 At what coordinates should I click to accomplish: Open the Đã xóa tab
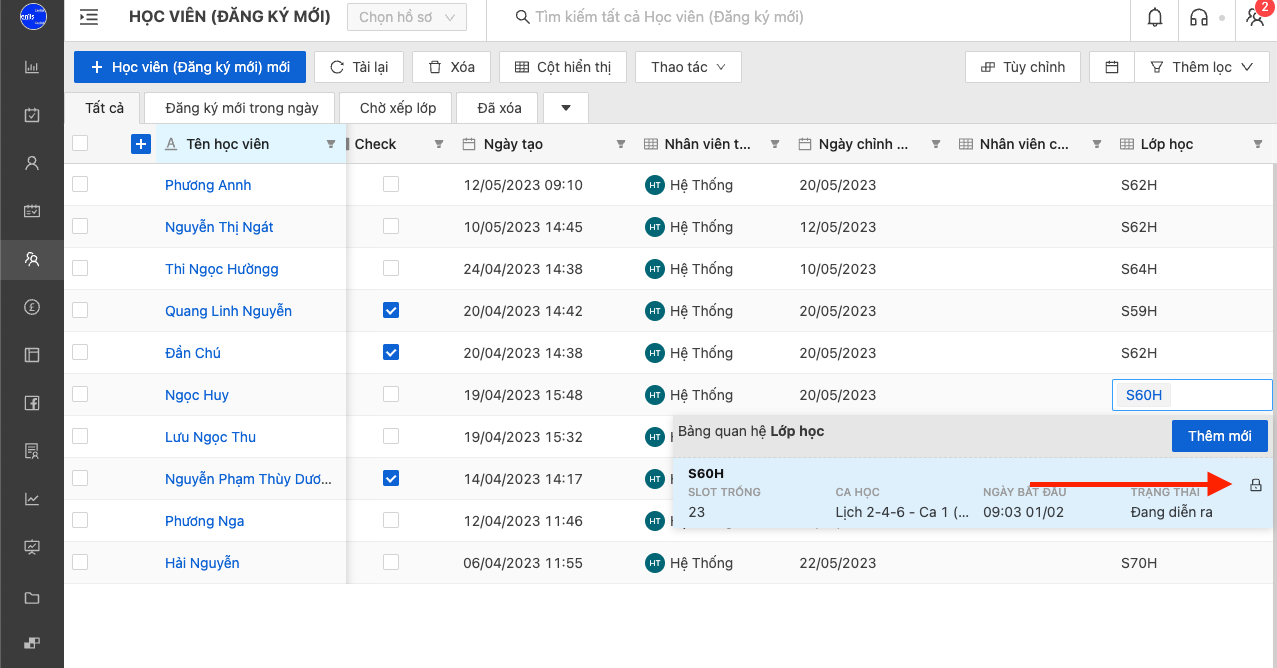point(497,108)
